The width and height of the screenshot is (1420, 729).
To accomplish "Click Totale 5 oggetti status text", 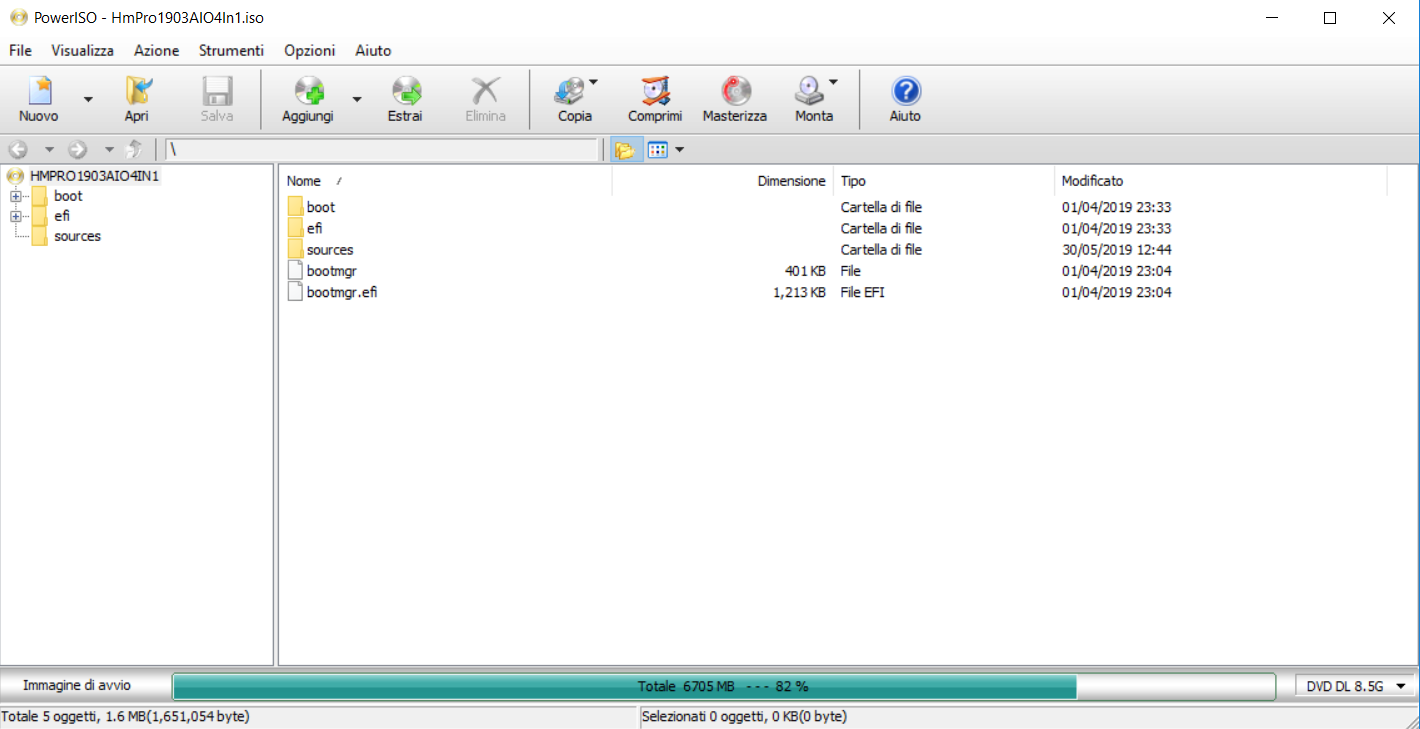I will [126, 716].
